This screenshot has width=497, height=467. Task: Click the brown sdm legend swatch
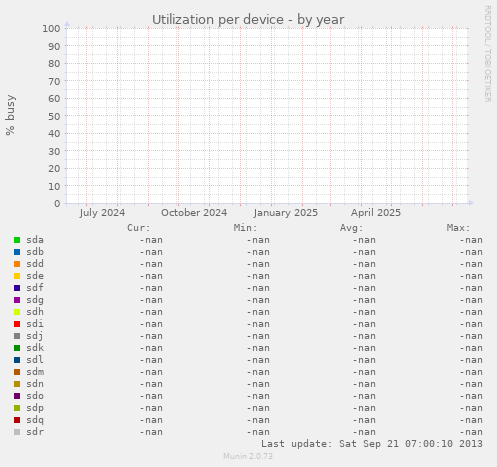17,372
